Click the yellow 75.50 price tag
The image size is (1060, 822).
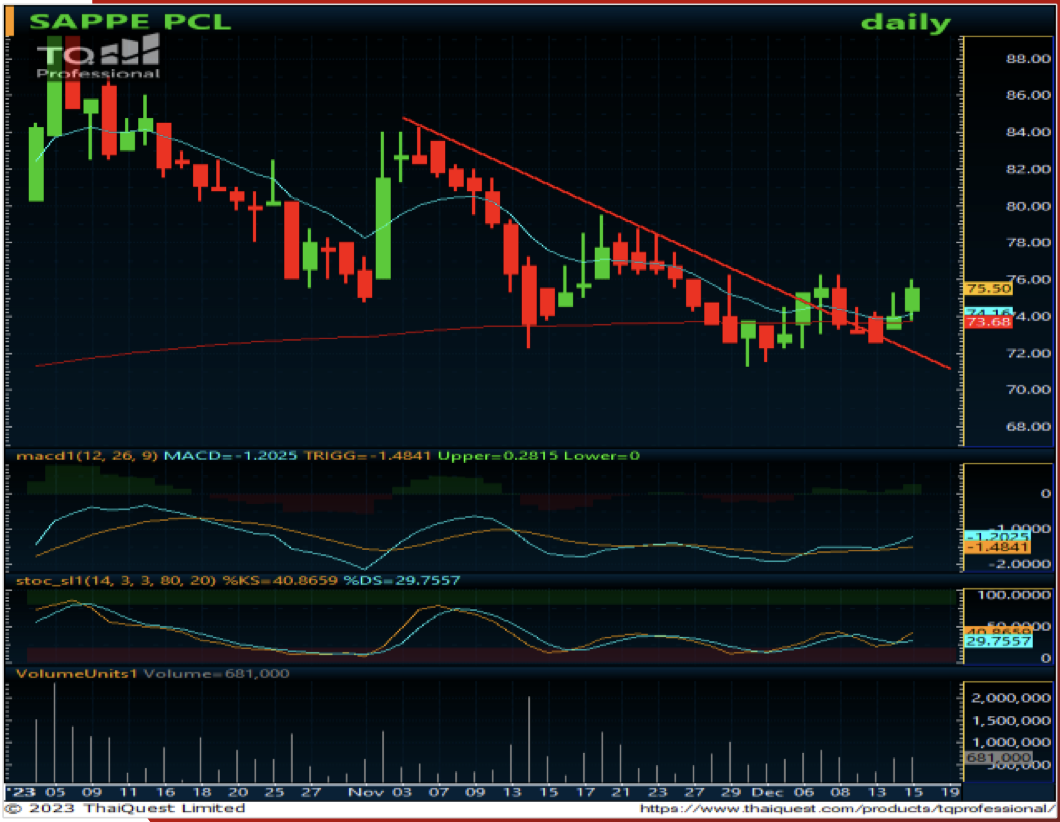[988, 289]
